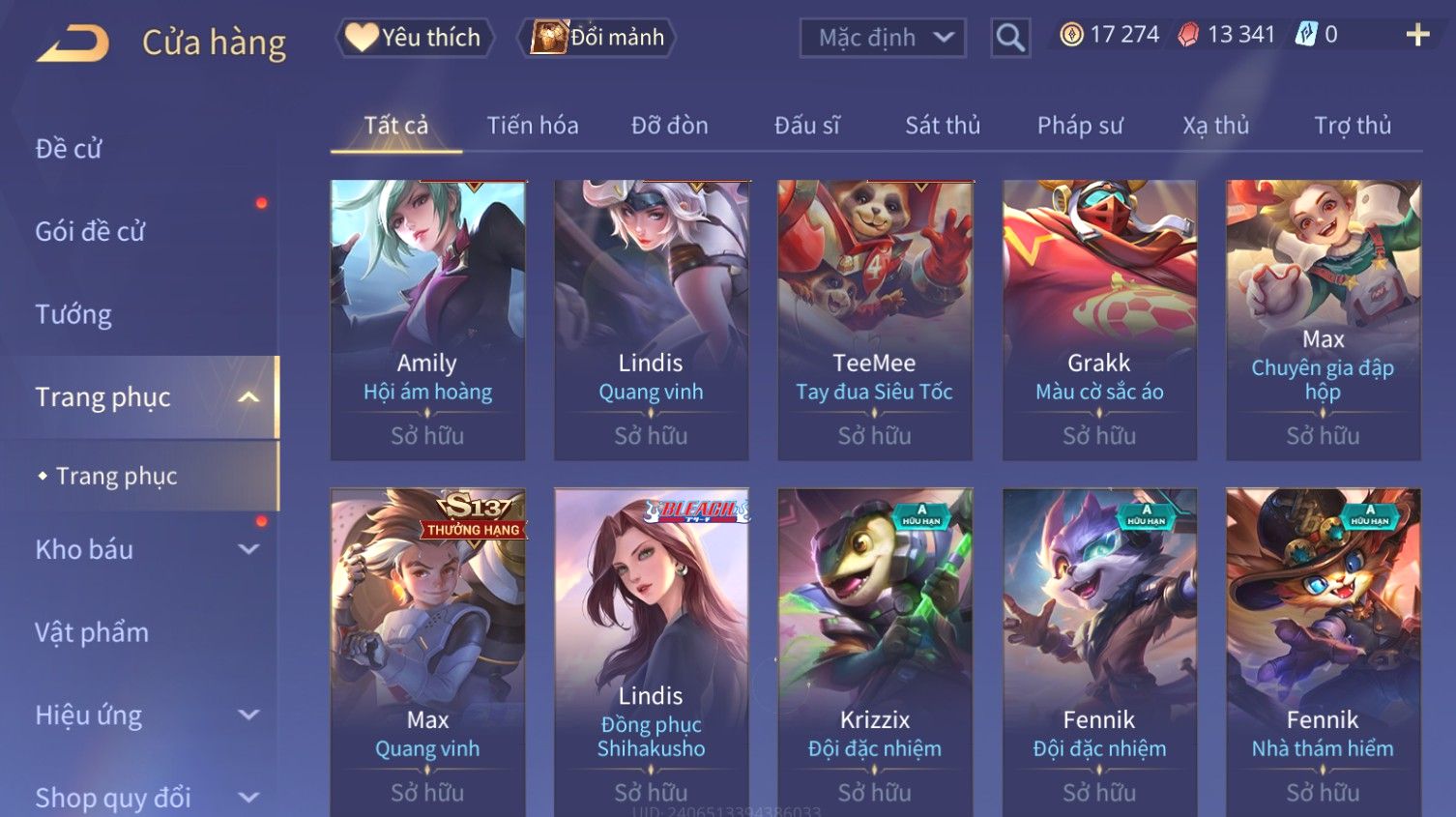The height and width of the screenshot is (817, 1456).
Task: Switch to the Sát thủ tab
Action: pos(943,126)
